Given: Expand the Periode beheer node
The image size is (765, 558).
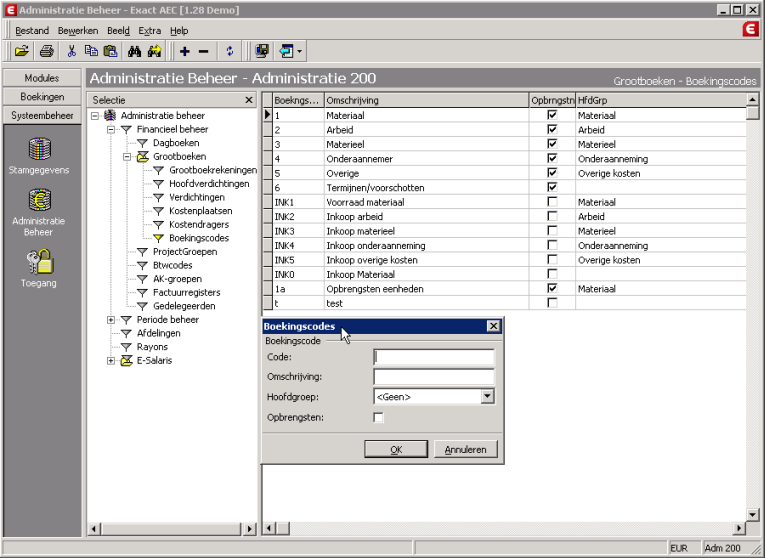Looking at the screenshot, I should pos(111,320).
